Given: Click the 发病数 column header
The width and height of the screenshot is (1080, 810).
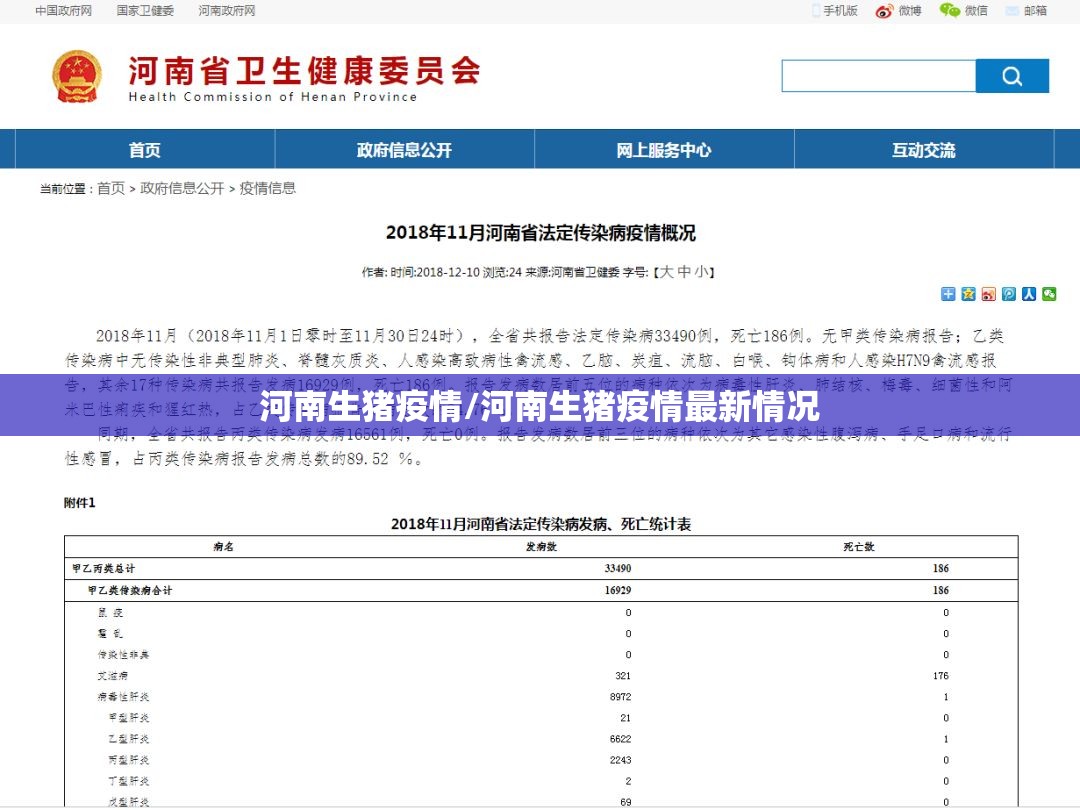Looking at the screenshot, I should pyautogui.click(x=541, y=546).
